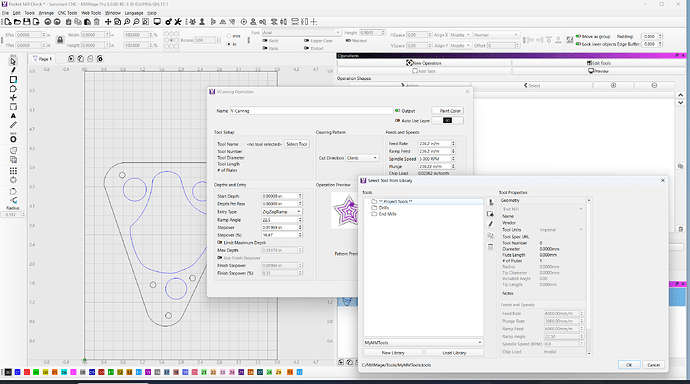Open the Cut Direction Climb dropdown
The width and height of the screenshot is (690, 384).
point(362,158)
